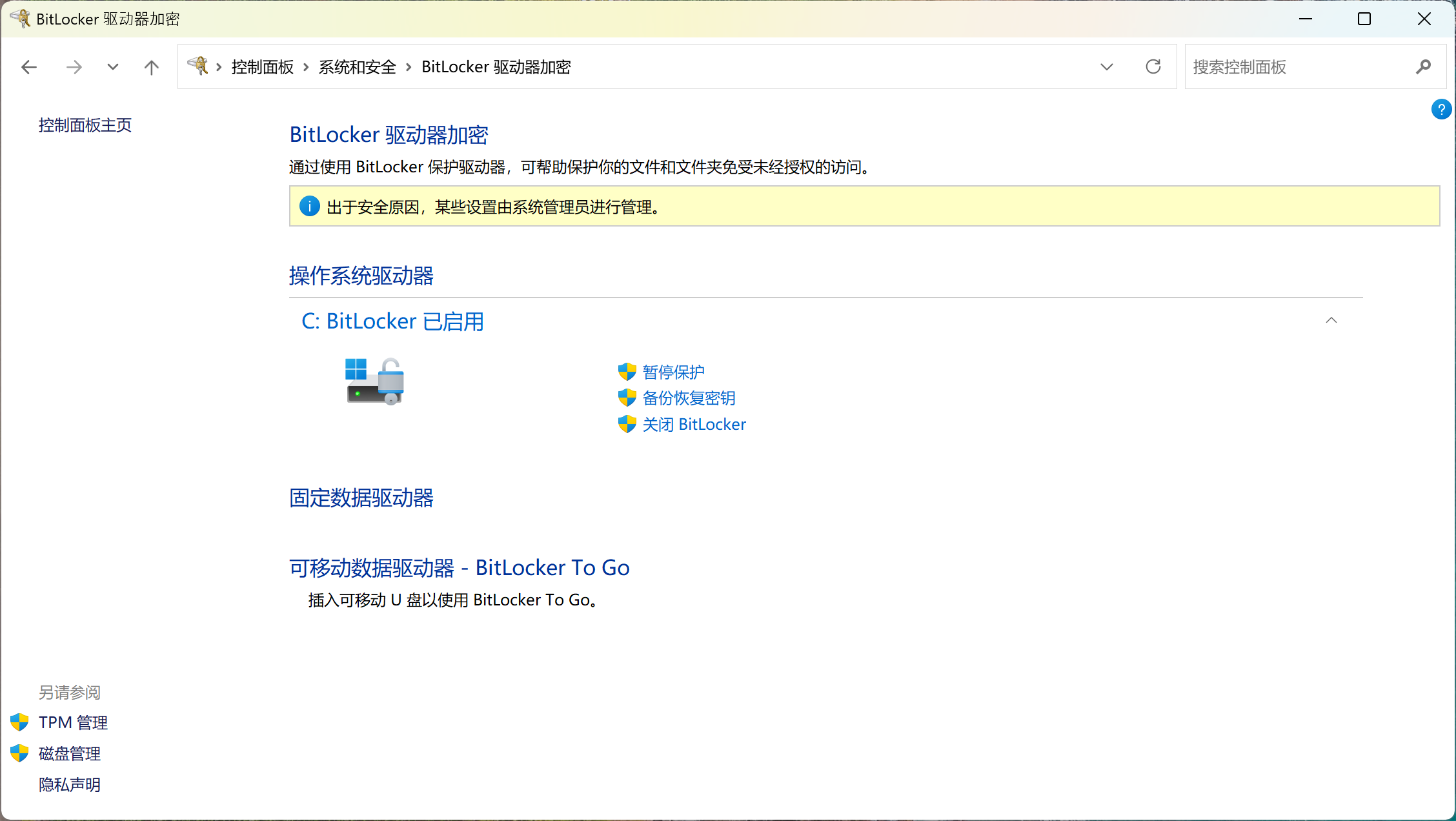Click 备份恢复密钥 link

click(x=689, y=398)
